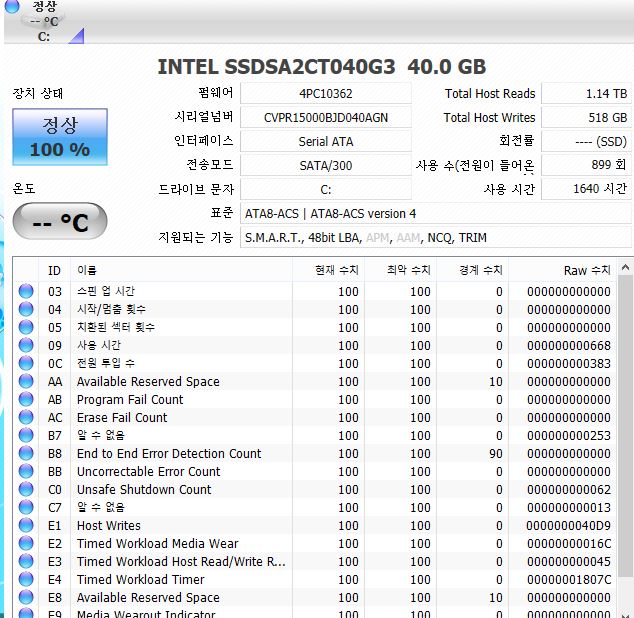The width and height of the screenshot is (634, 618).
Task: Select Unsafe Shutdown Count row name
Action: 144,489
